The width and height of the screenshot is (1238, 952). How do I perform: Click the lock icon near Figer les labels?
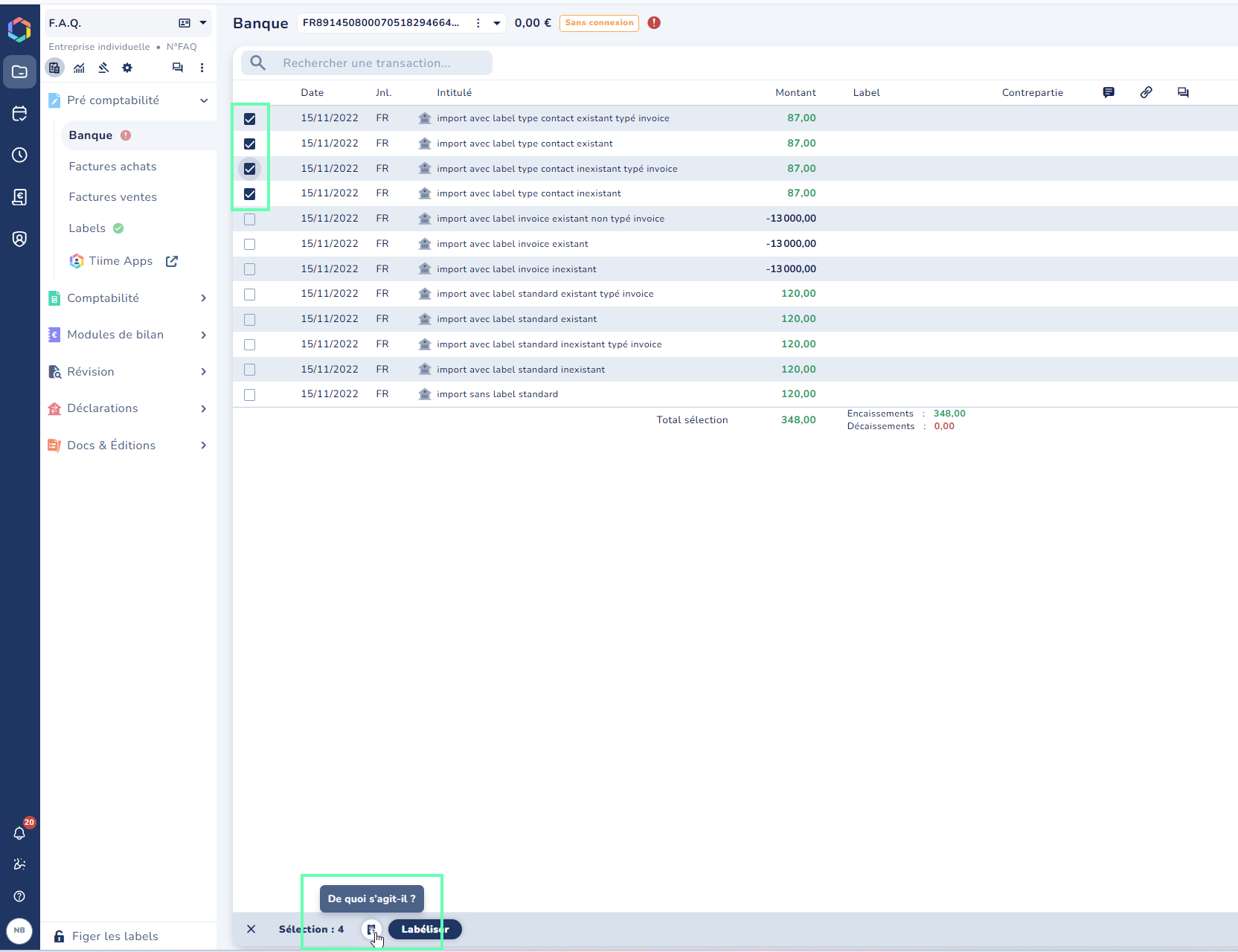(x=59, y=936)
